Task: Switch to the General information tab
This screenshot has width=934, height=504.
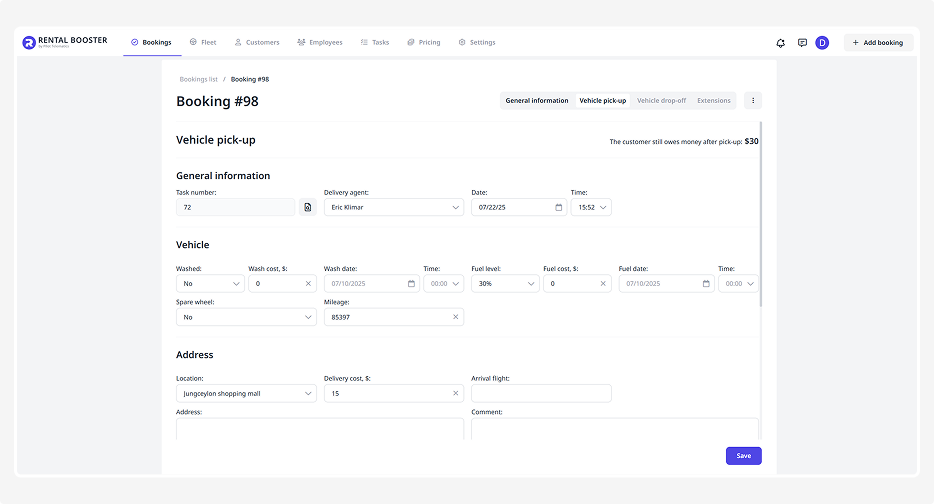Action: (537, 100)
